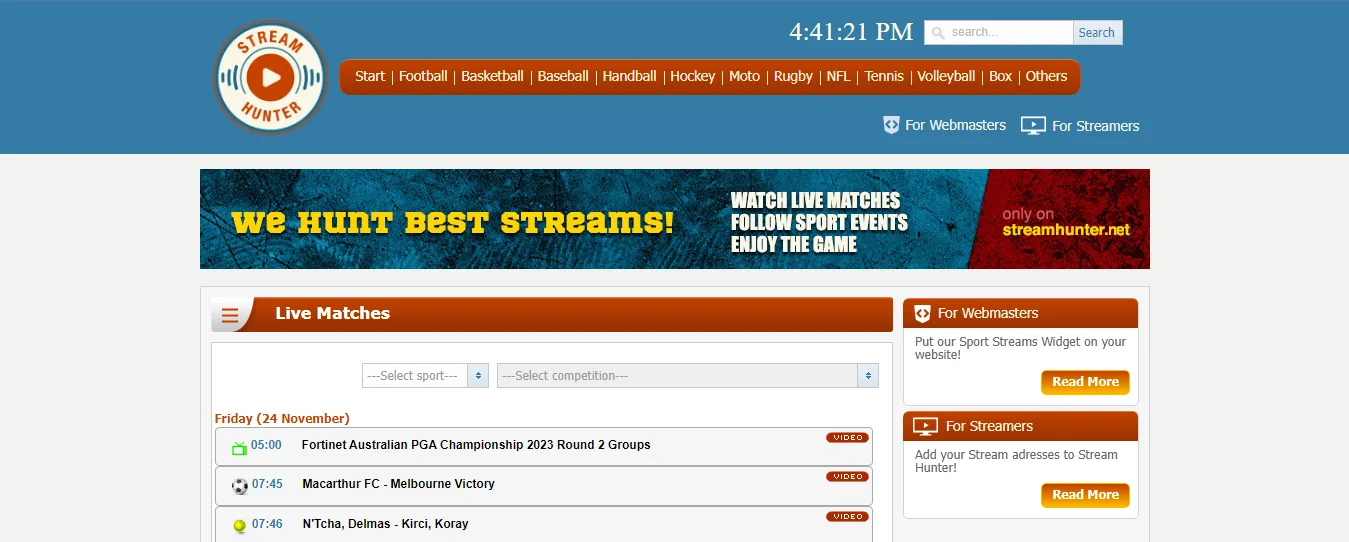Screen dimensions: 1349x542
Task: Open the Macarthur FC - Melbourne Victory match
Action: click(398, 484)
